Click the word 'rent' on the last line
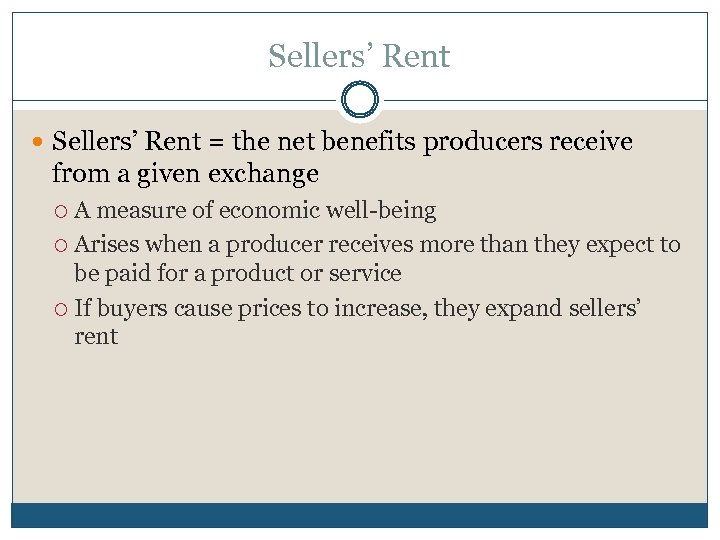720x540 pixels. pyautogui.click(x=96, y=337)
